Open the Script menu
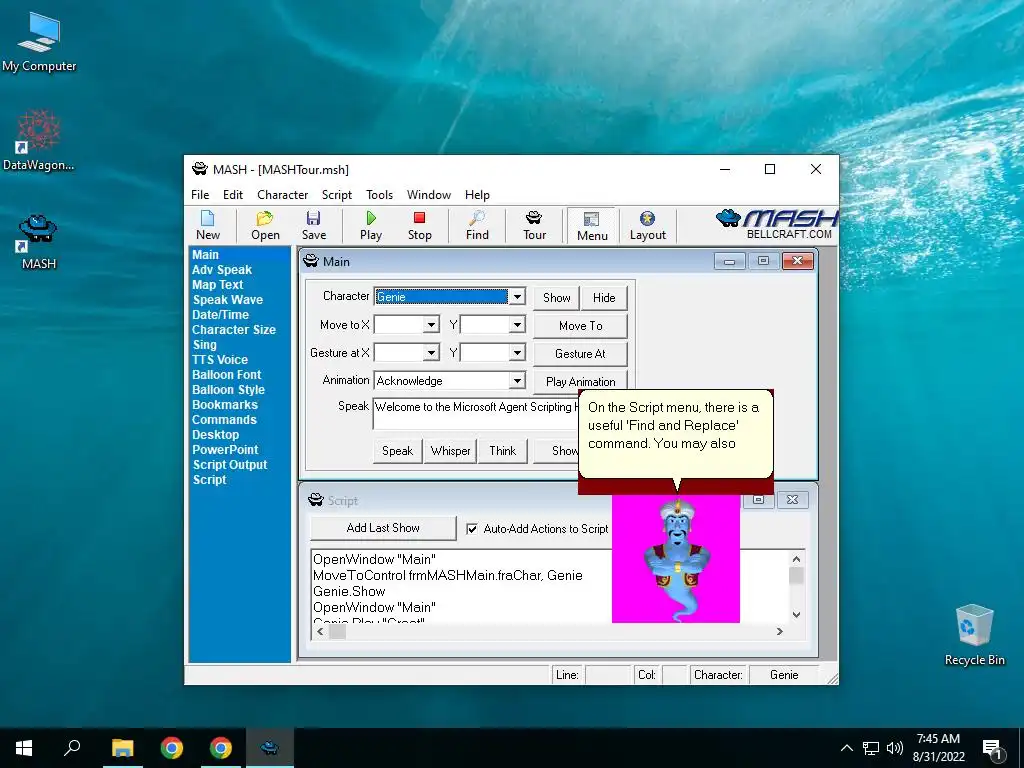This screenshot has height=768, width=1024. point(336,195)
